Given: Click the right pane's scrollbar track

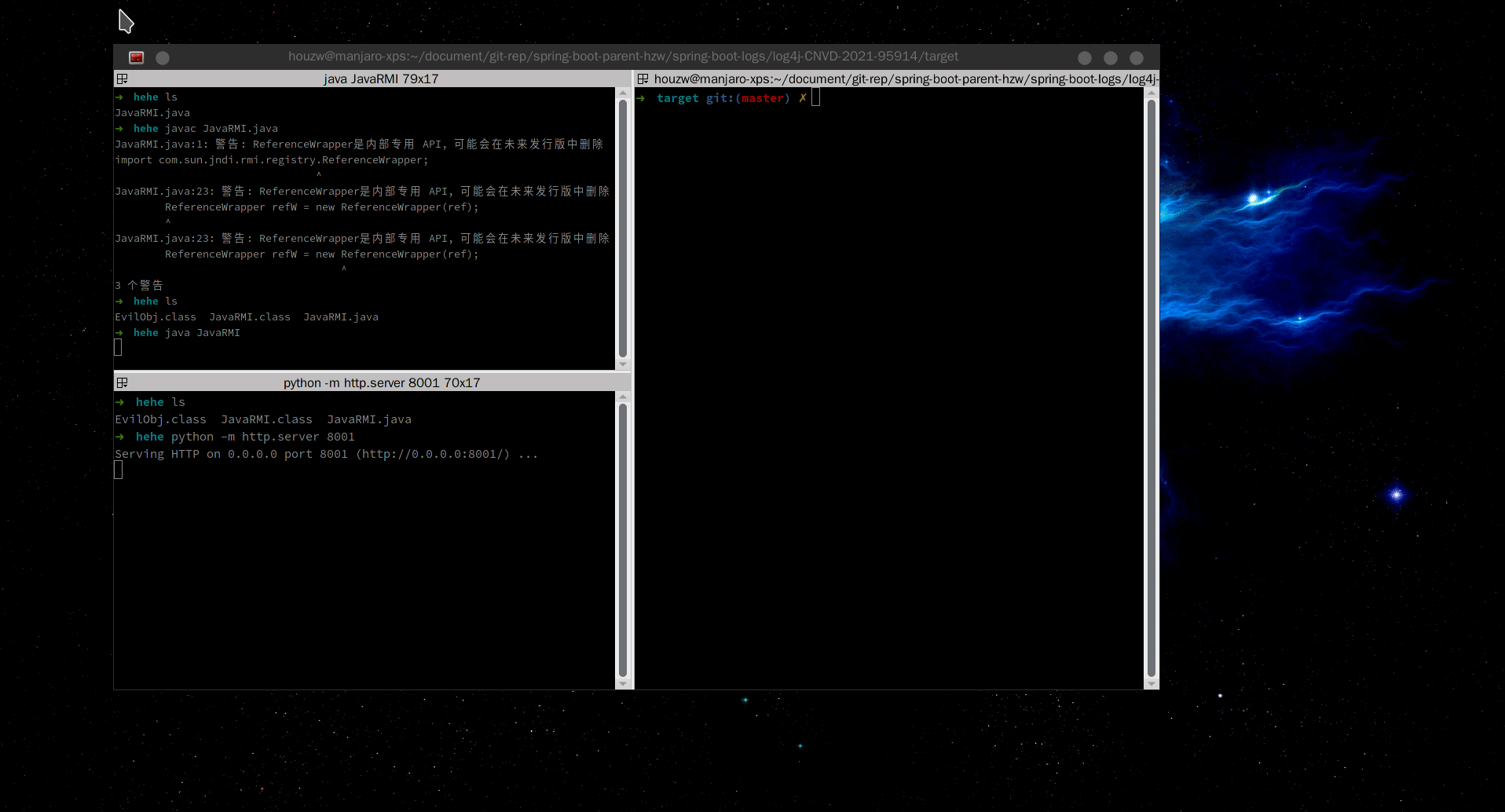Looking at the screenshot, I should coord(1151,393).
